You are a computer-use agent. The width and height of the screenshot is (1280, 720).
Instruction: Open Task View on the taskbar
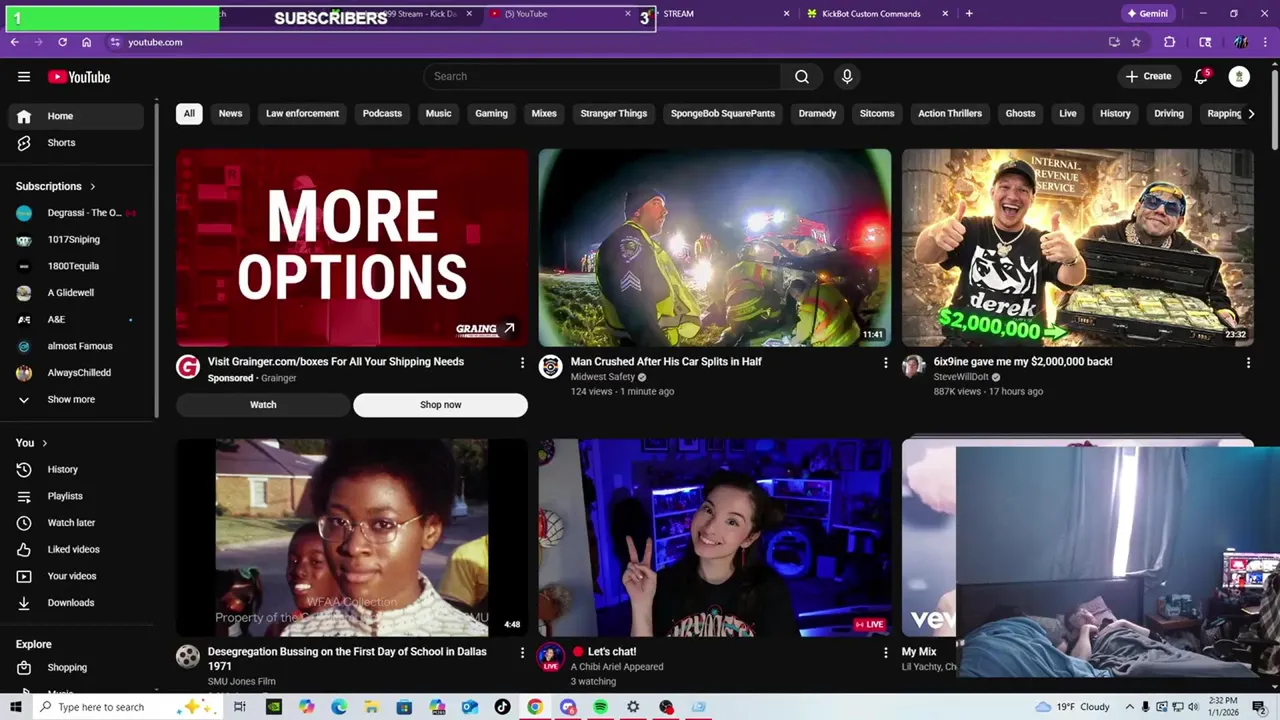coord(240,707)
